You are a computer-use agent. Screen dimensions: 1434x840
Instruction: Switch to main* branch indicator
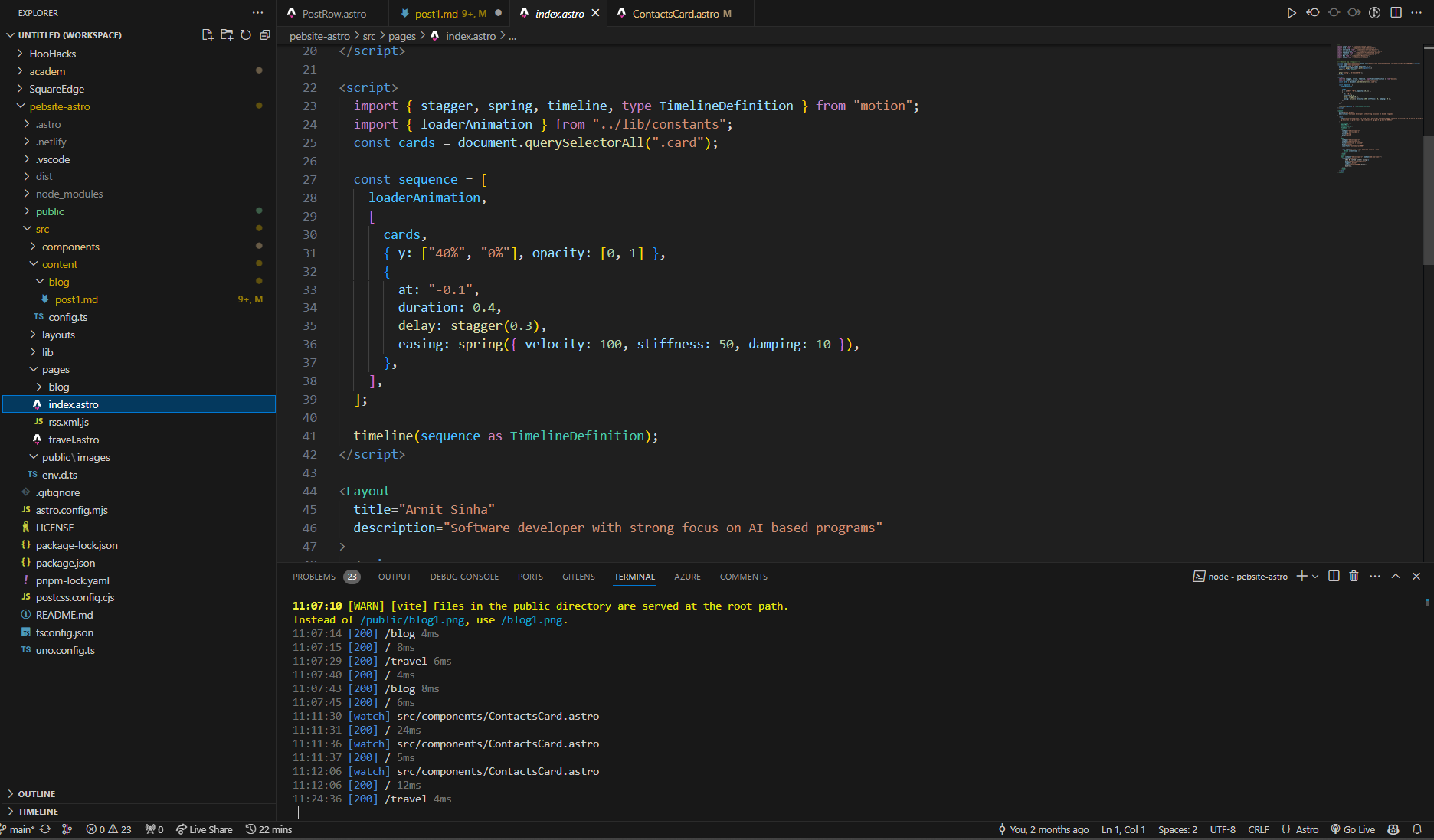(18, 829)
